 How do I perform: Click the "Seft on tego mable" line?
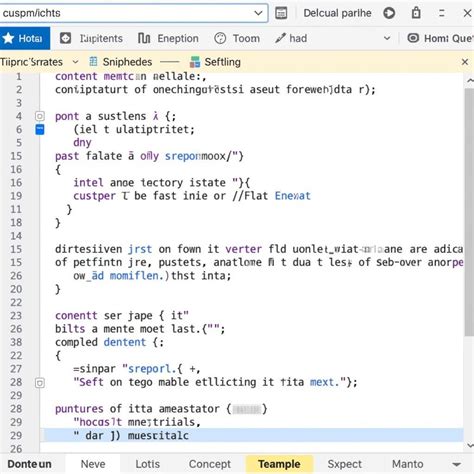click(215, 382)
